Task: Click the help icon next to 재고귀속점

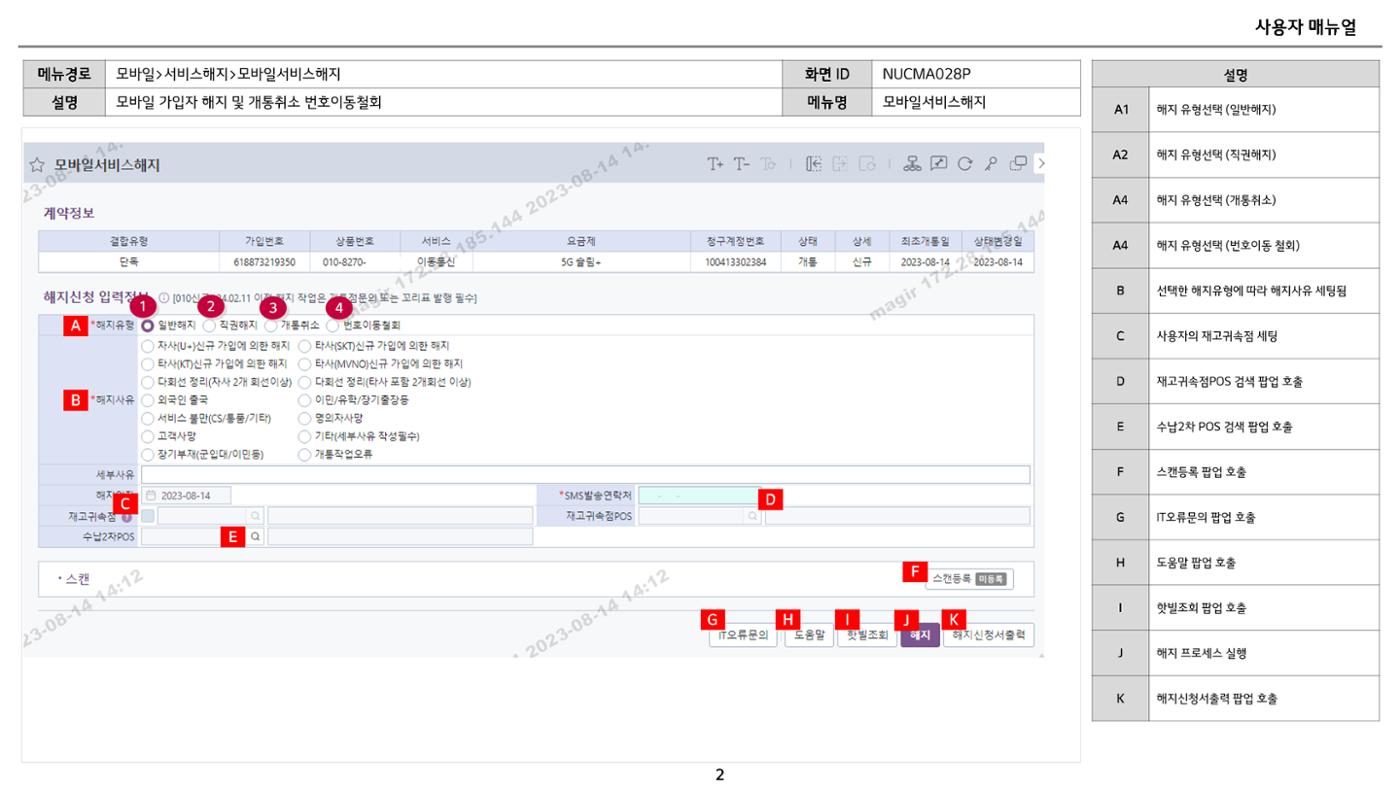Action: tap(127, 517)
